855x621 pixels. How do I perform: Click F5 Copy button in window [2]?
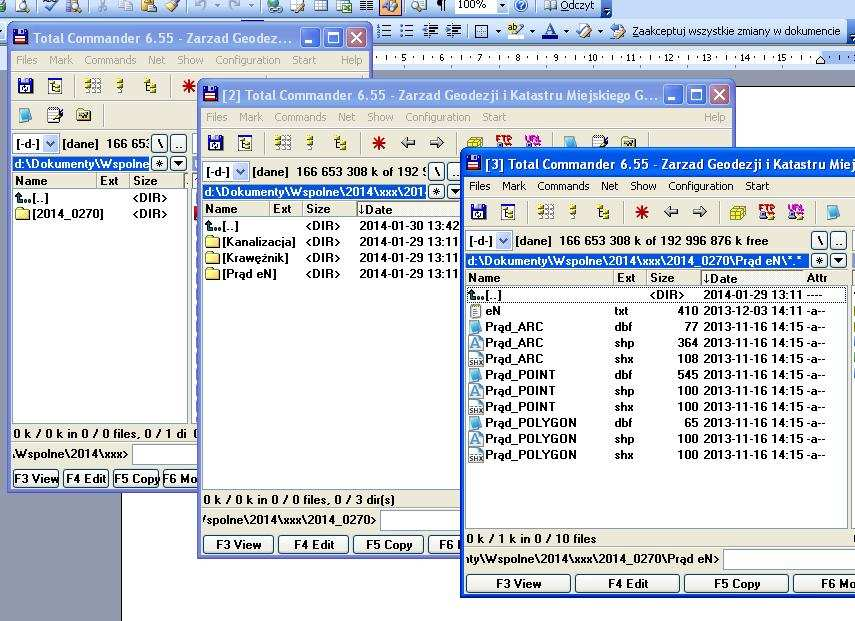click(389, 545)
